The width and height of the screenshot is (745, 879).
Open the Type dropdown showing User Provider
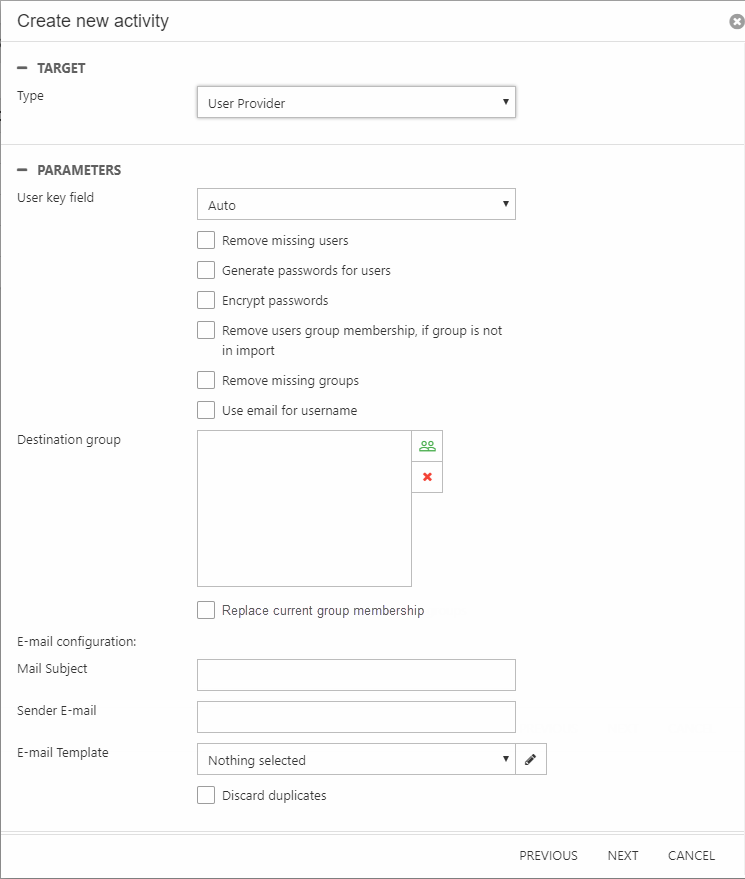[356, 103]
